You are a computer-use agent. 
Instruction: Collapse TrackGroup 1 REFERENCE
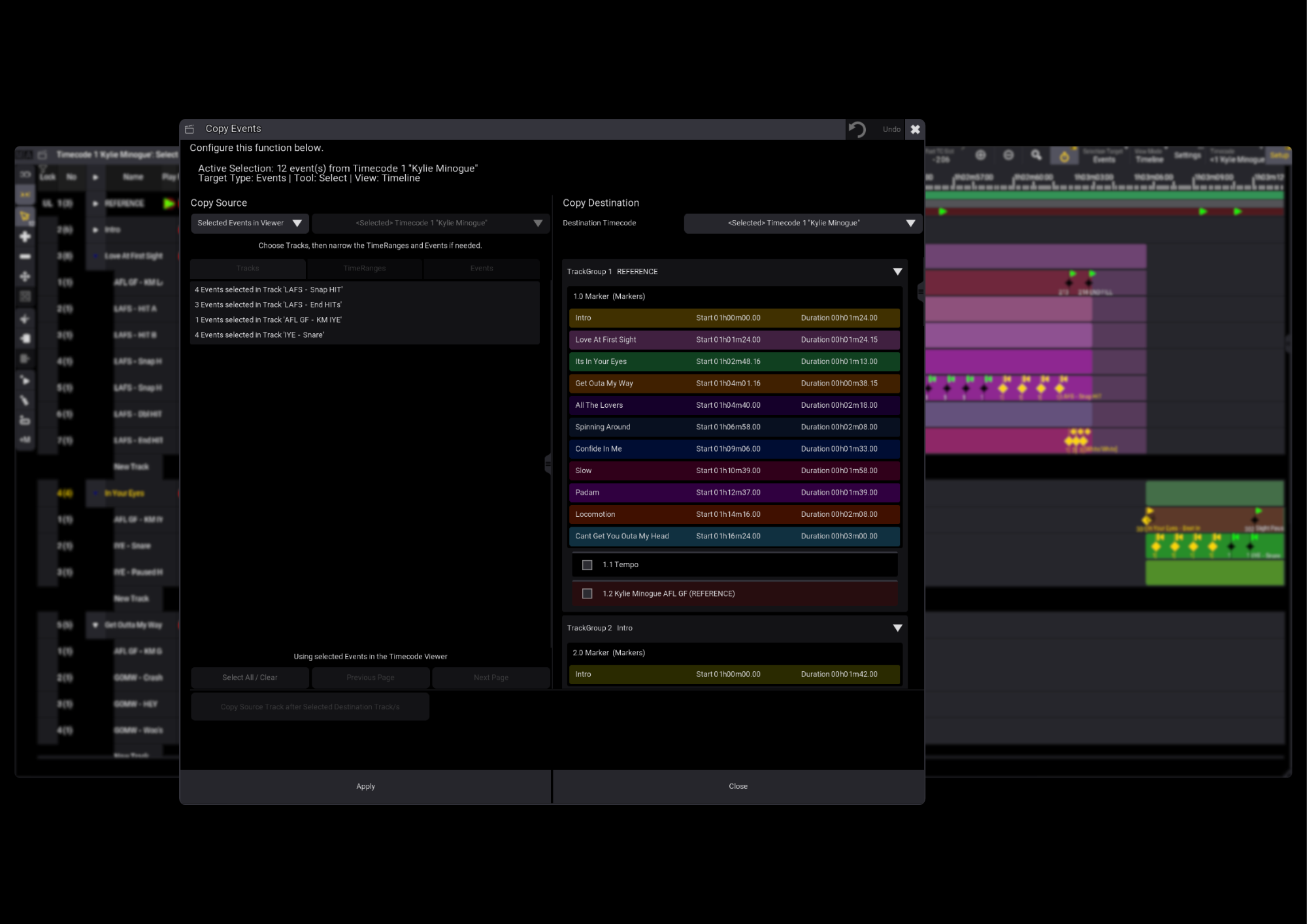[897, 272]
